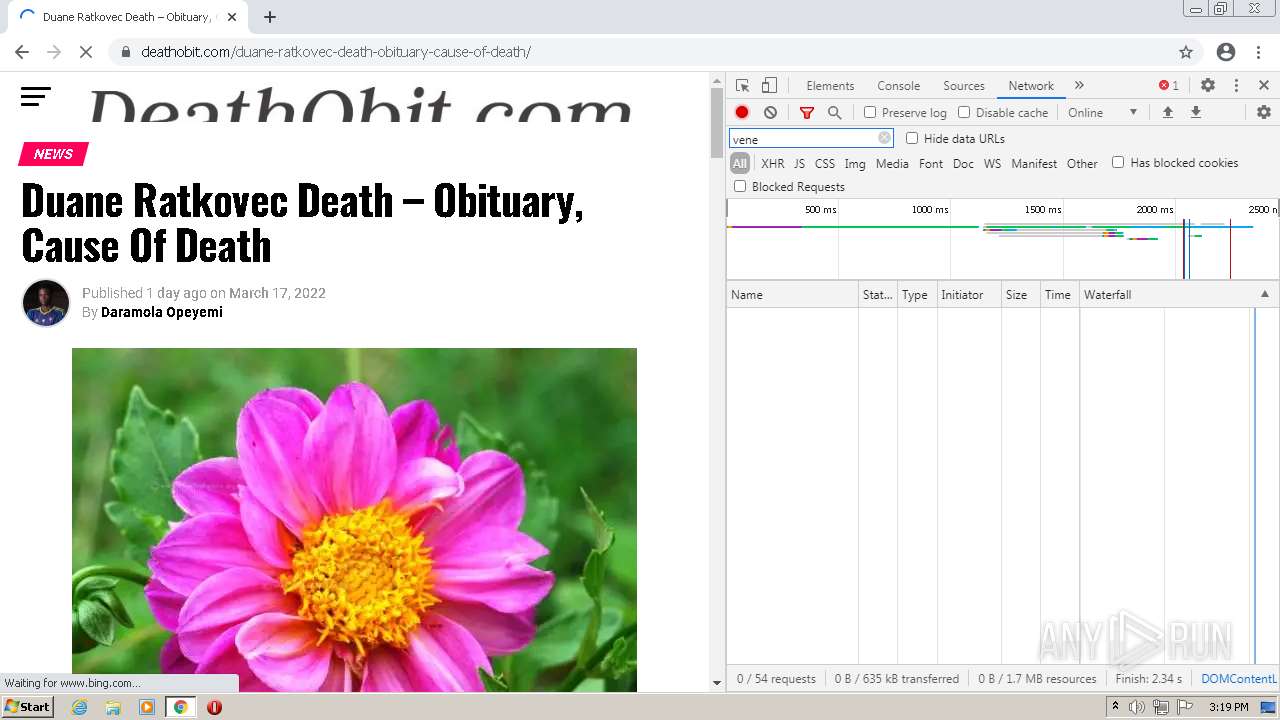Open the Online throttling dropdown
This screenshot has width=1280, height=720.
click(x=1103, y=113)
